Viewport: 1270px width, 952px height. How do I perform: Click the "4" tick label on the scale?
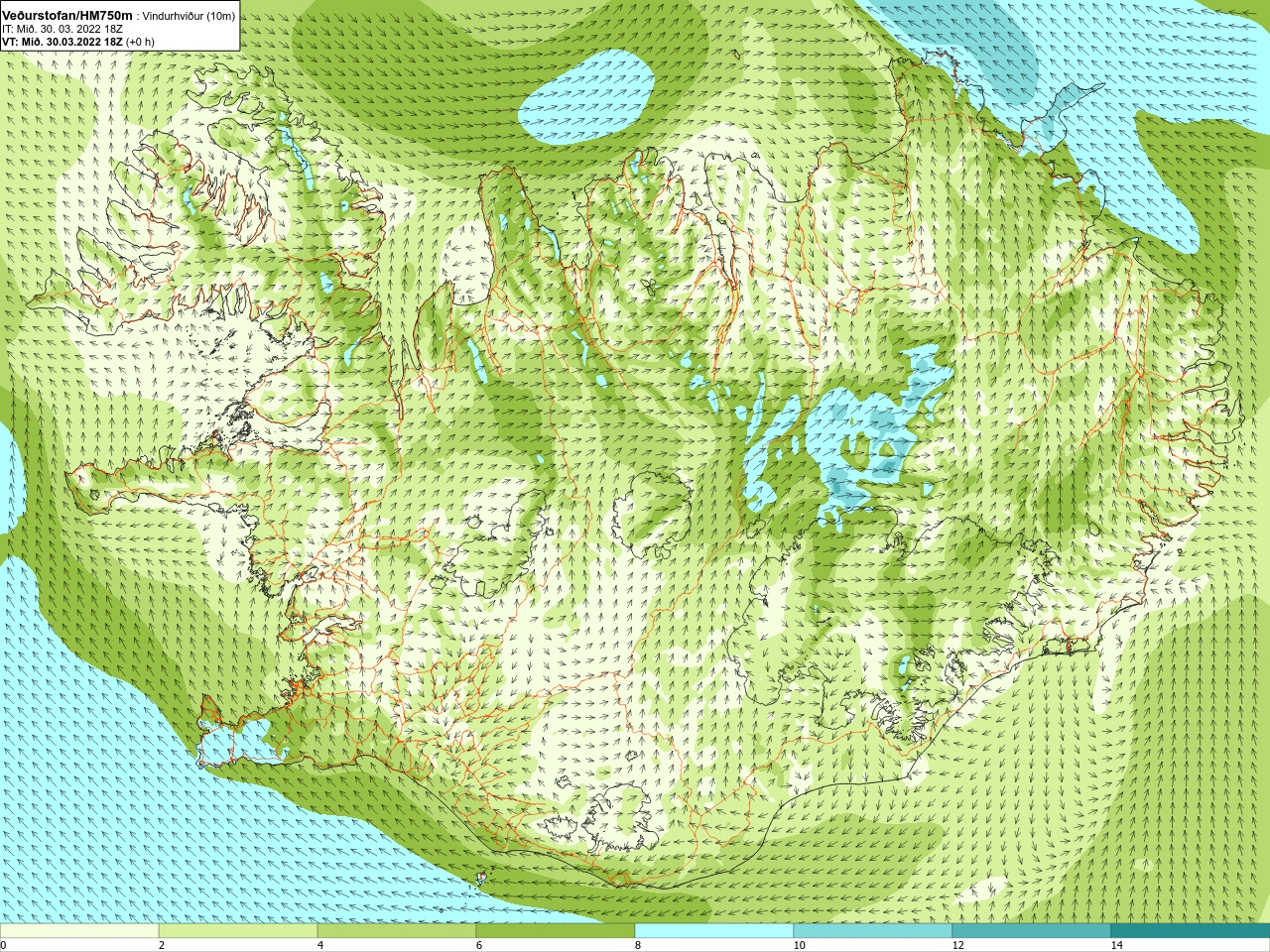320,945
